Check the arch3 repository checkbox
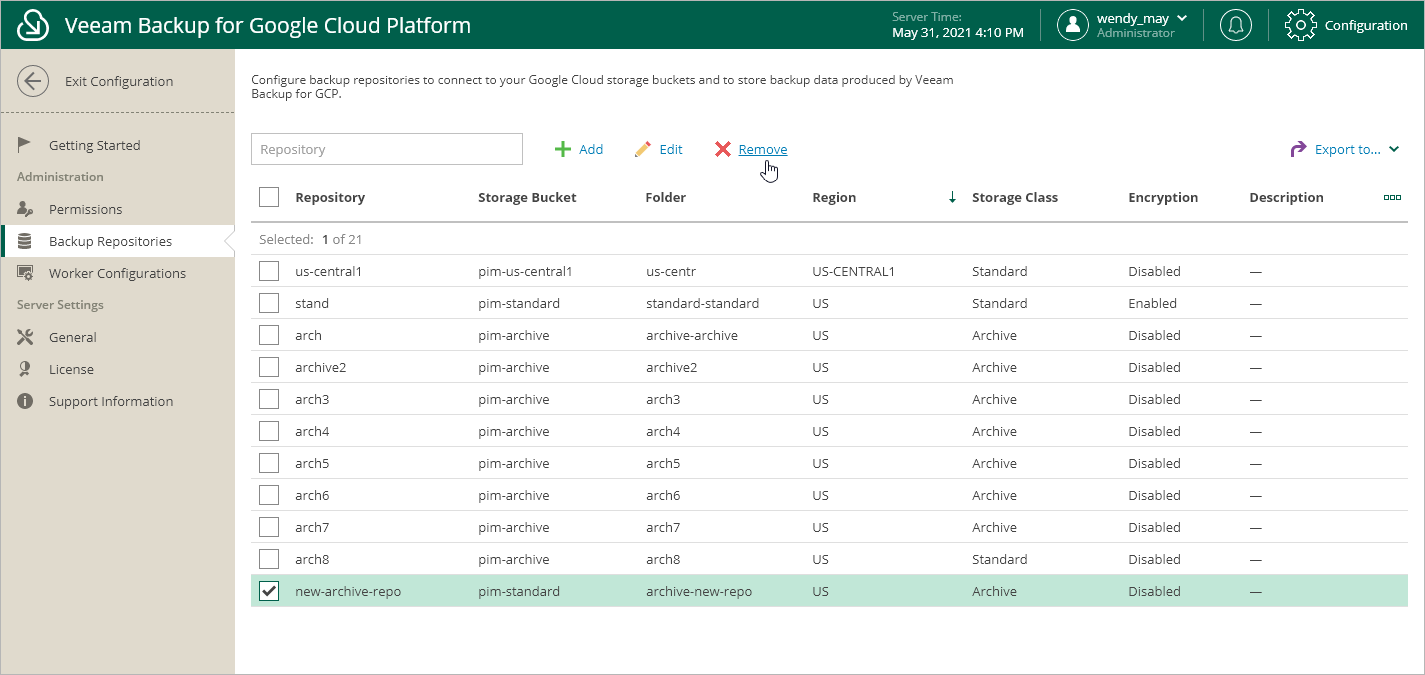1425x675 pixels. tap(269, 399)
